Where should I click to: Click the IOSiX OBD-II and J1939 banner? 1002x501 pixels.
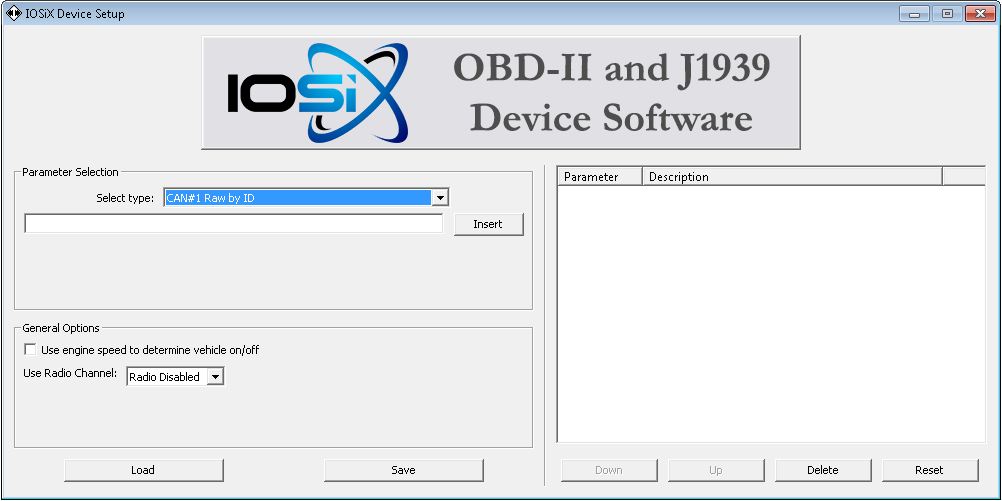pos(501,93)
